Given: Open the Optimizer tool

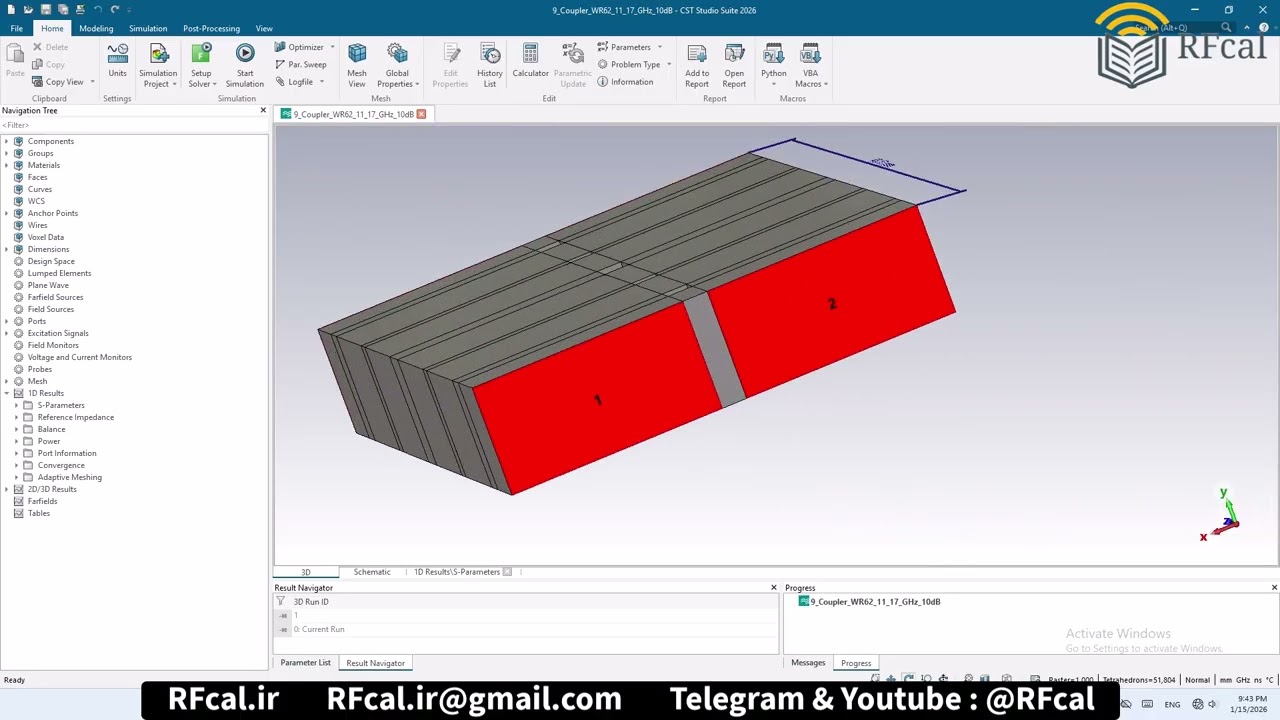Looking at the screenshot, I should pos(299,47).
